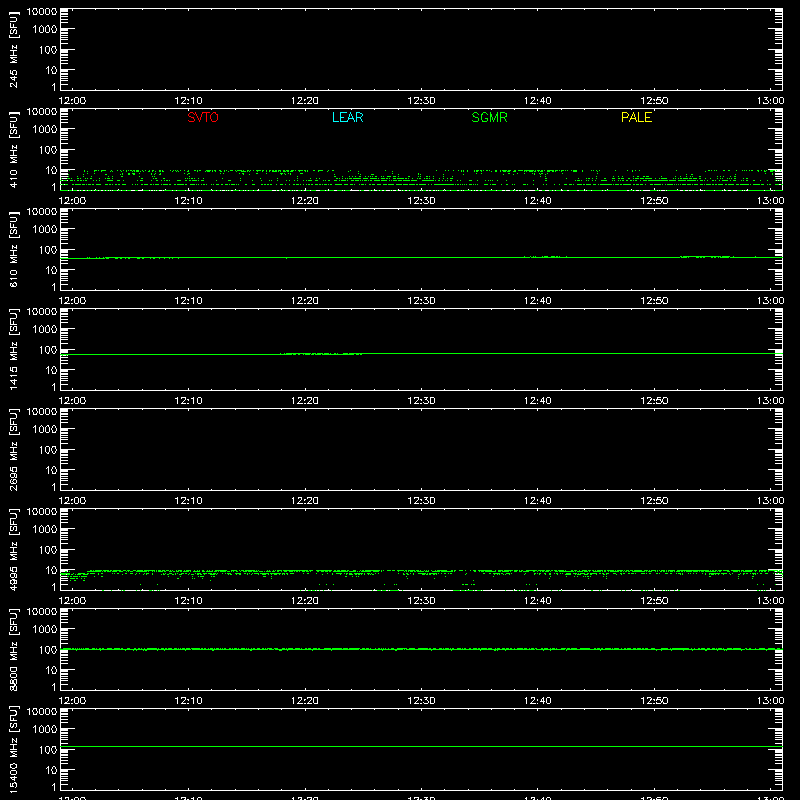The height and width of the screenshot is (800, 800).
Task: Click 12:20 tick under the 1415 MHz panel
Action: coord(305,401)
